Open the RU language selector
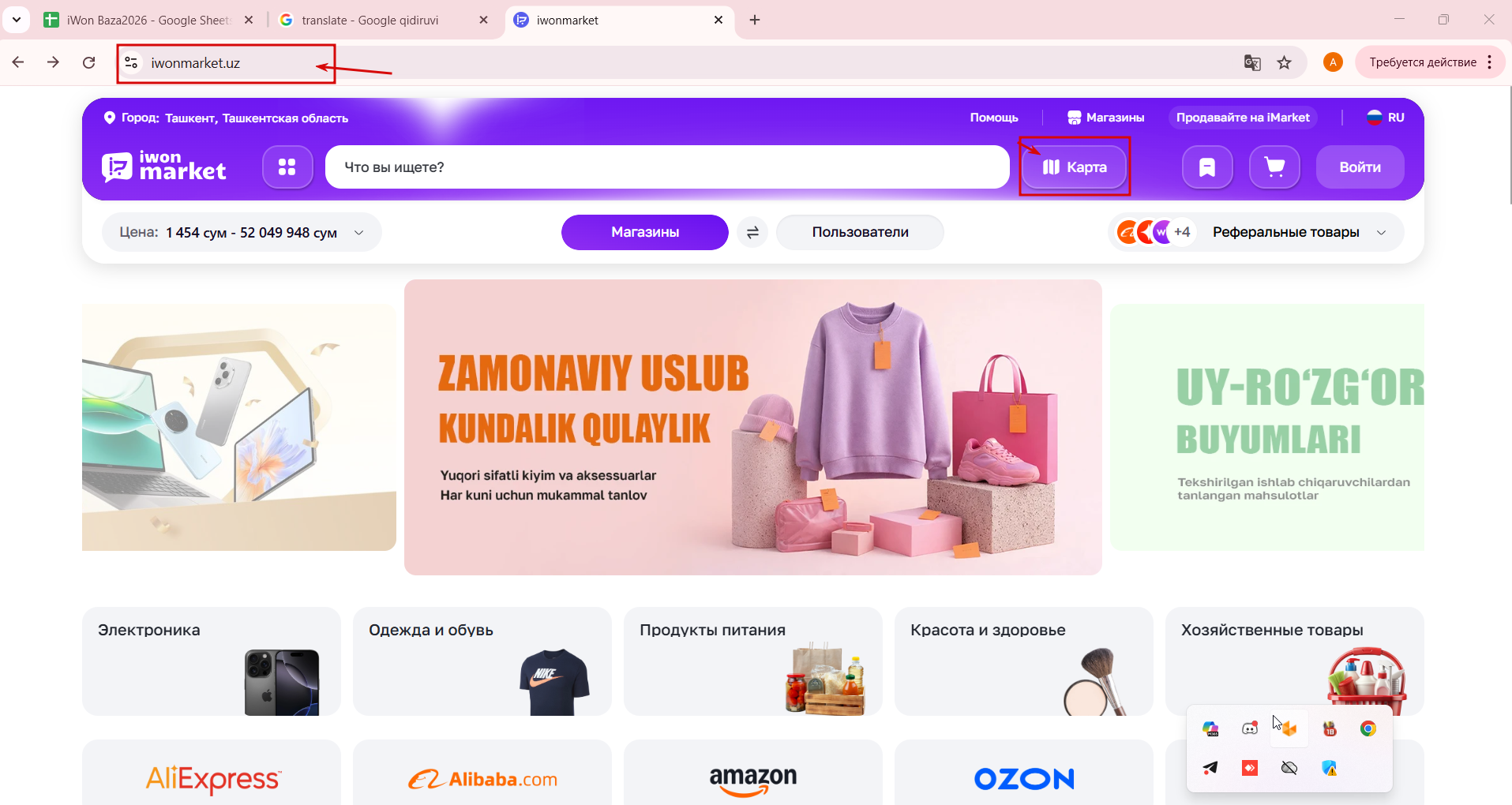 pyautogui.click(x=1386, y=118)
